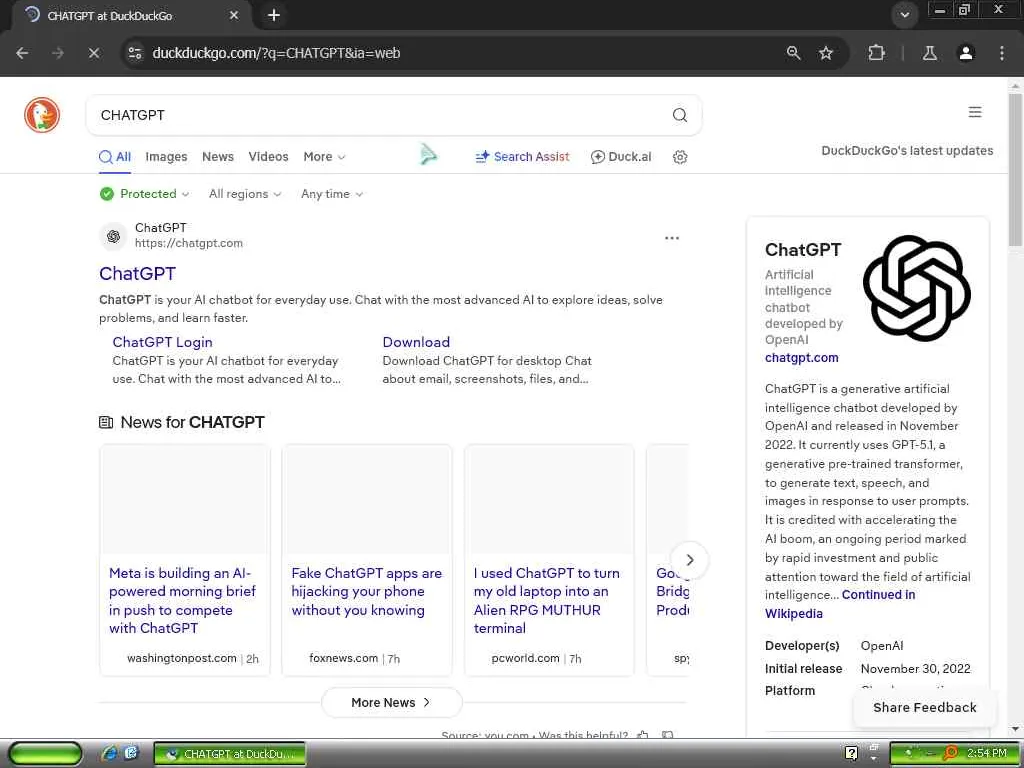Click the ChatGPT favicon in first result

coord(114,236)
